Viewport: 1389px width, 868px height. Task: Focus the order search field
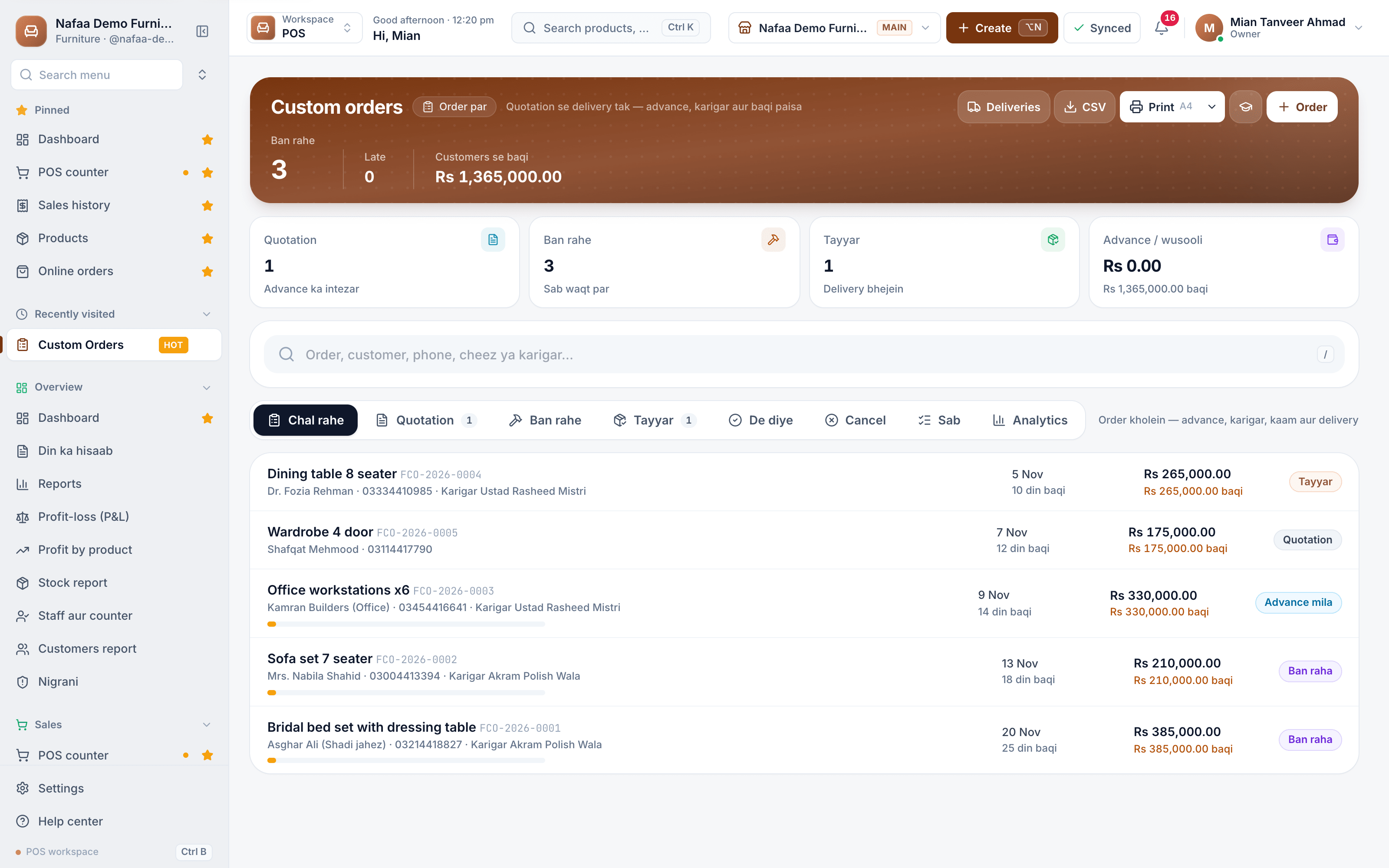tap(803, 354)
